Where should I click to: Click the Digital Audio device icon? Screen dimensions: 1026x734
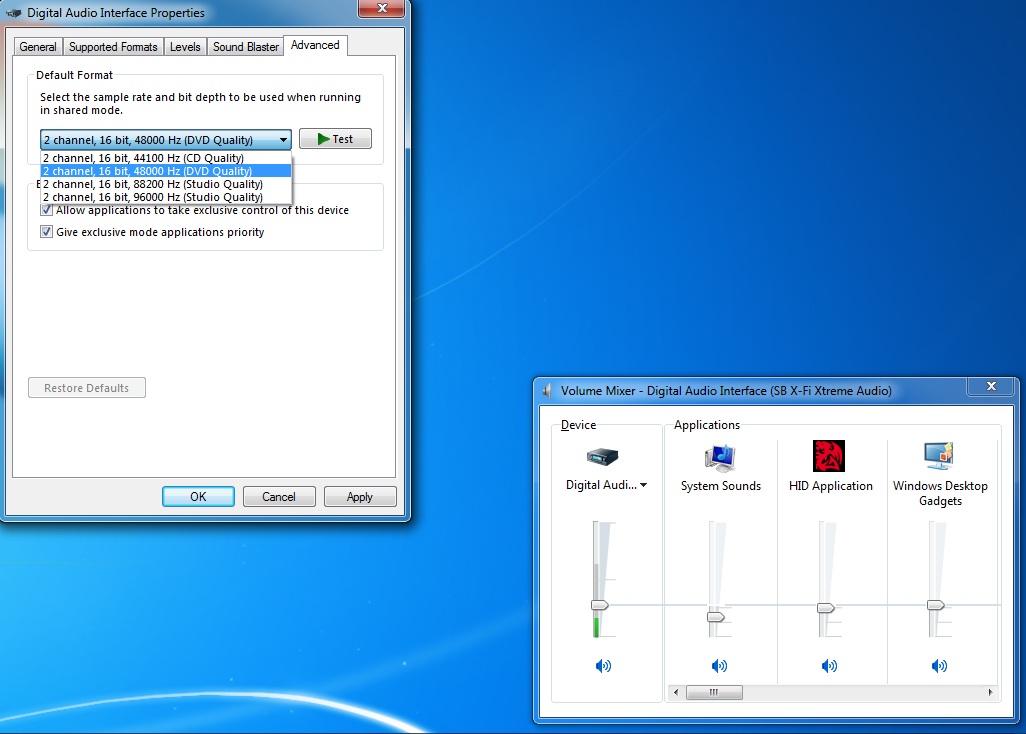click(603, 456)
